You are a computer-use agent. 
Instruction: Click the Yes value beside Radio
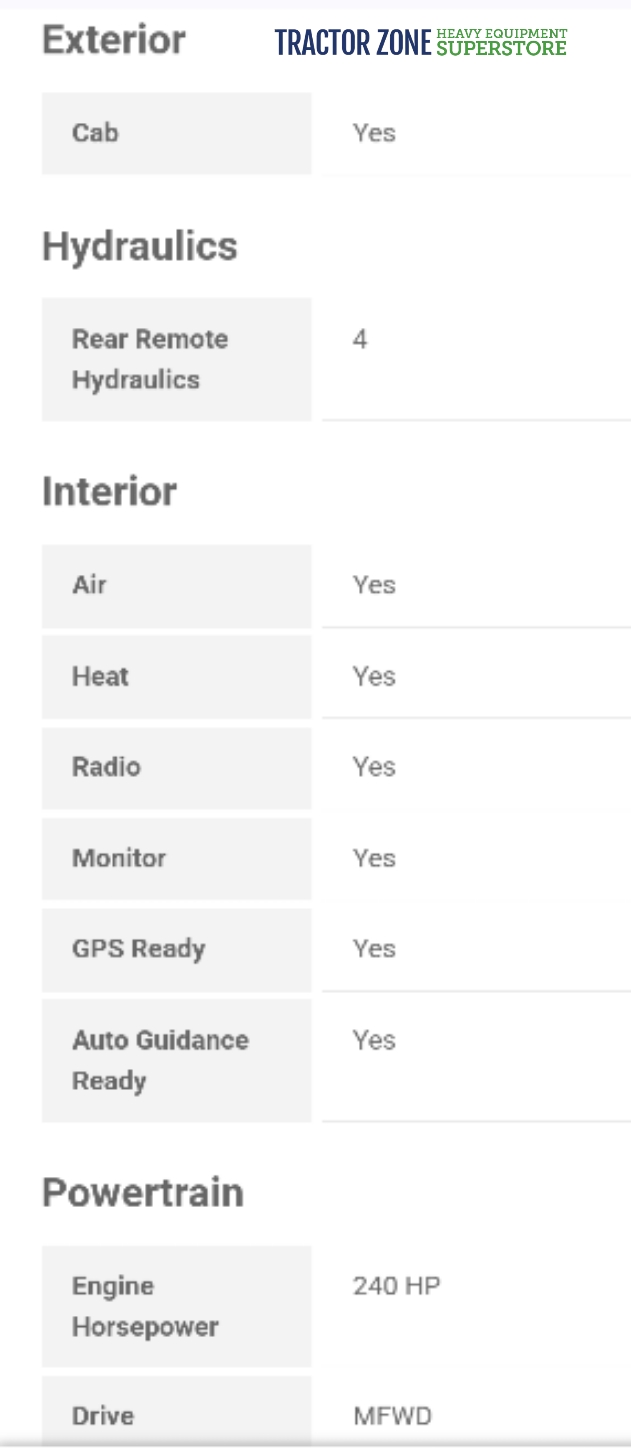pos(374,767)
